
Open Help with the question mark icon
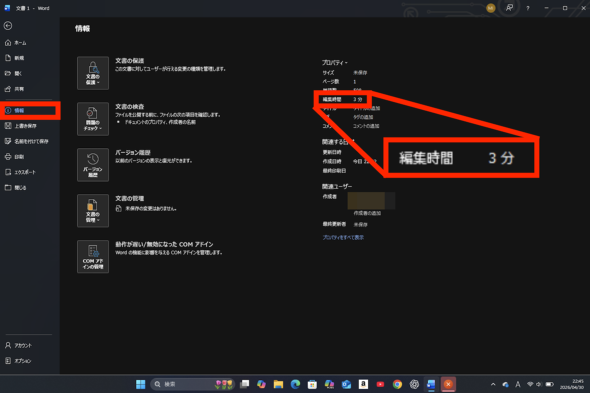click(x=528, y=8)
